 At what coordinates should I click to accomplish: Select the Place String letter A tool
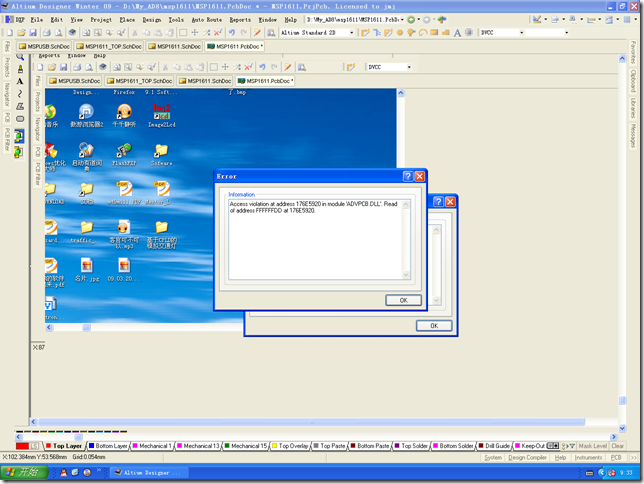(457, 33)
